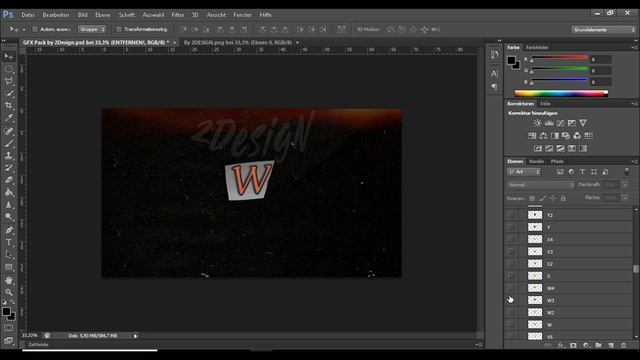The image size is (640, 360).
Task: Switch to the Pfade tab
Action: (x=557, y=162)
